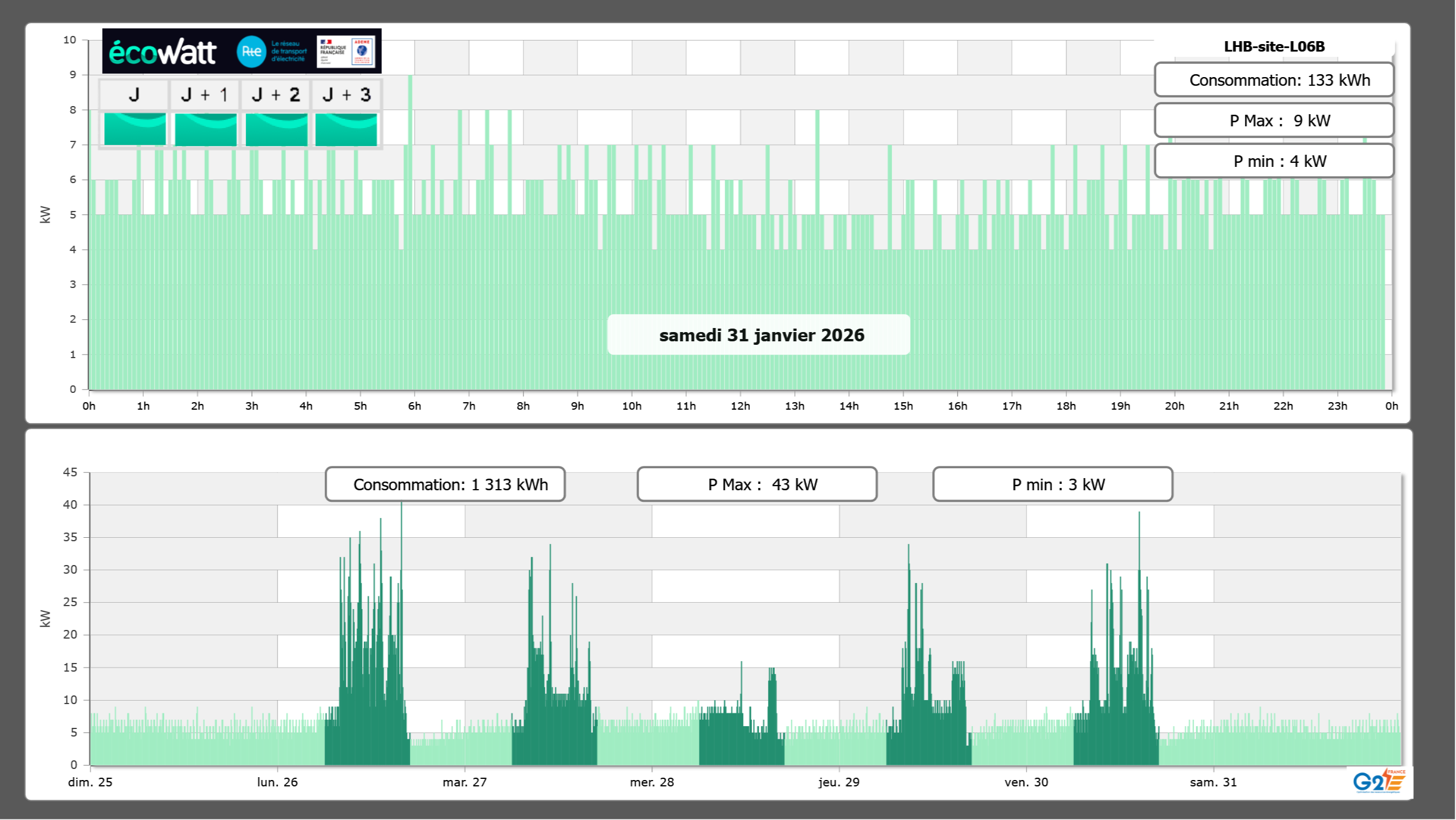
Task: Select the J day label
Action: (x=134, y=94)
